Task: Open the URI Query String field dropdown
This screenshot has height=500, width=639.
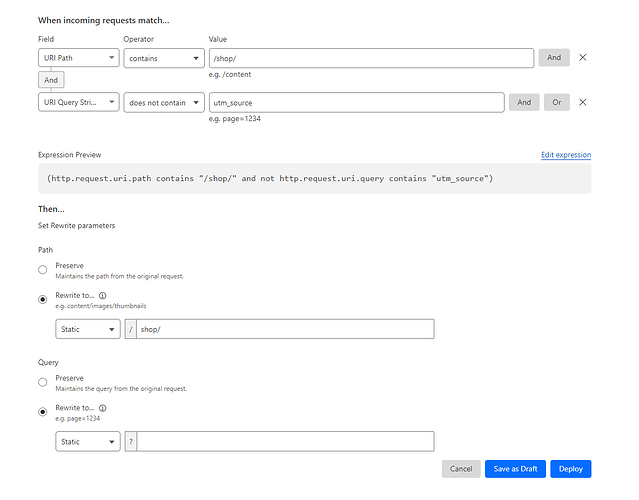Action: (78, 102)
